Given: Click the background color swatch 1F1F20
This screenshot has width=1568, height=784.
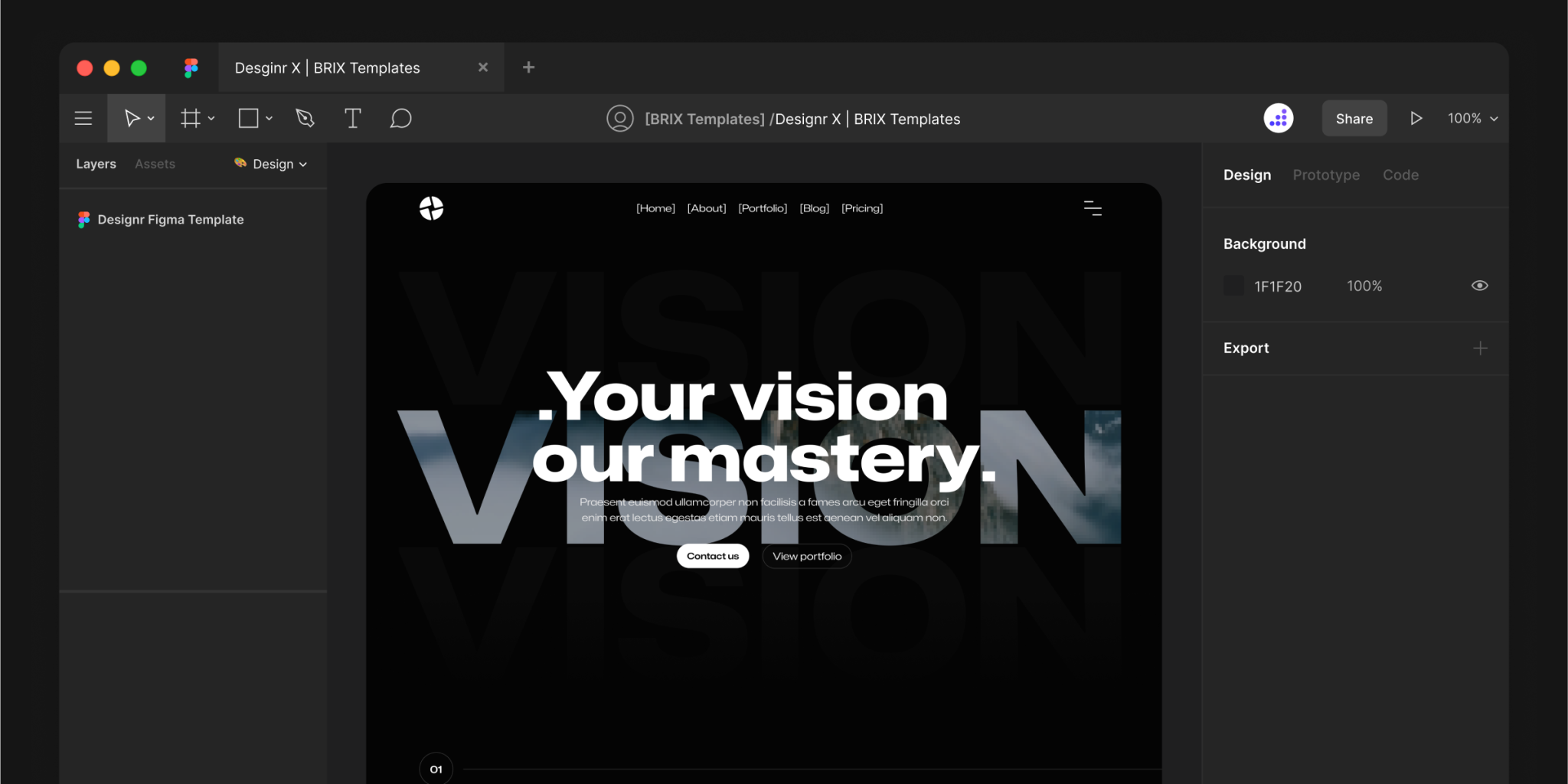Looking at the screenshot, I should (1233, 285).
